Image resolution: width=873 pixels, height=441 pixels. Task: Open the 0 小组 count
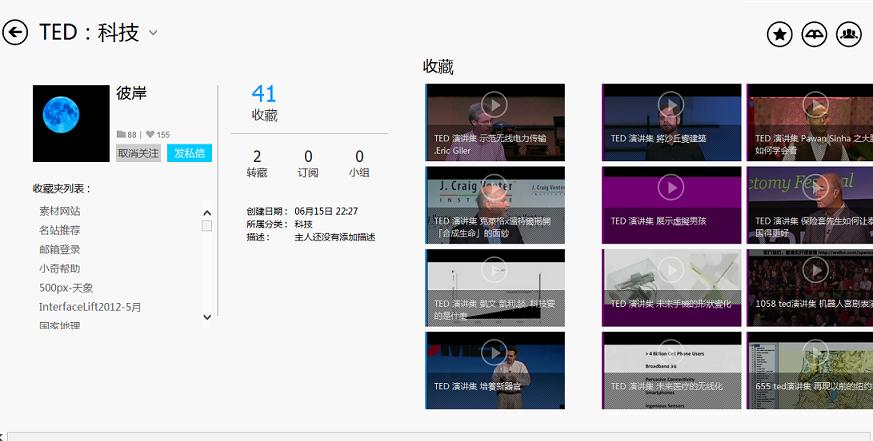click(359, 164)
